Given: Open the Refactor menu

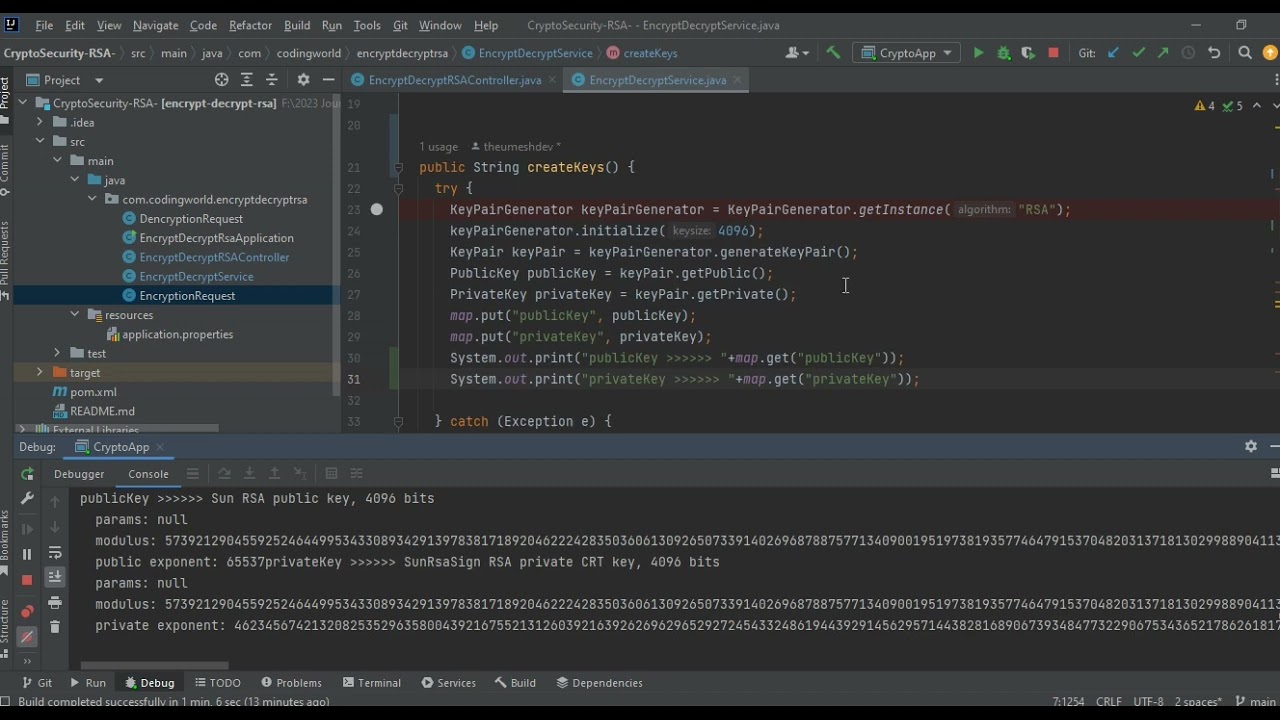Looking at the screenshot, I should pyautogui.click(x=250, y=25).
